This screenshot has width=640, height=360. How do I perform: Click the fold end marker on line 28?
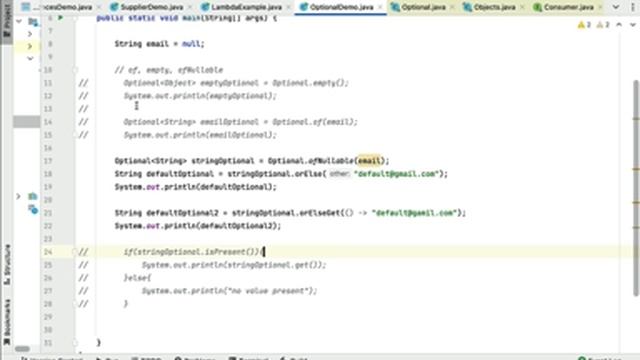coord(75,304)
